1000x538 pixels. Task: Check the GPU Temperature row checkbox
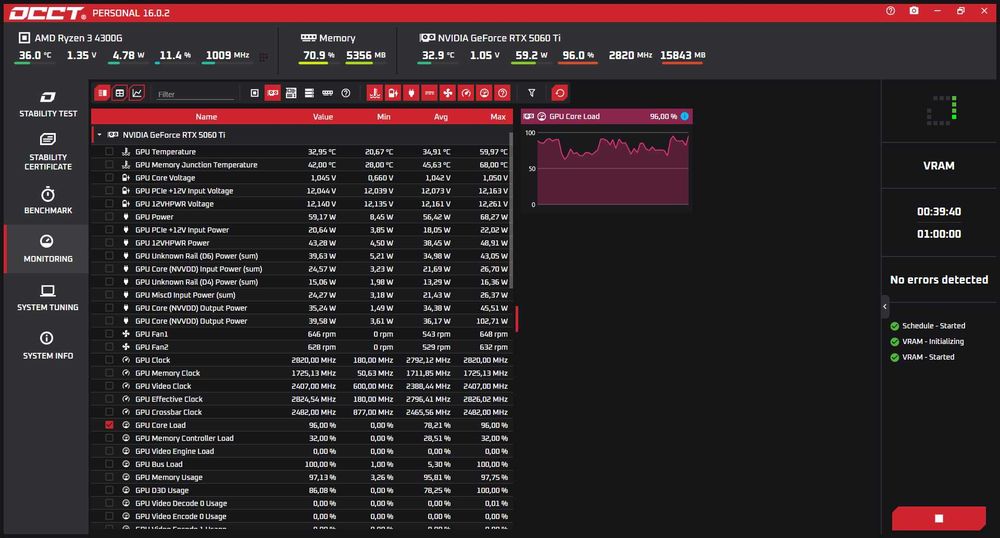tap(109, 152)
